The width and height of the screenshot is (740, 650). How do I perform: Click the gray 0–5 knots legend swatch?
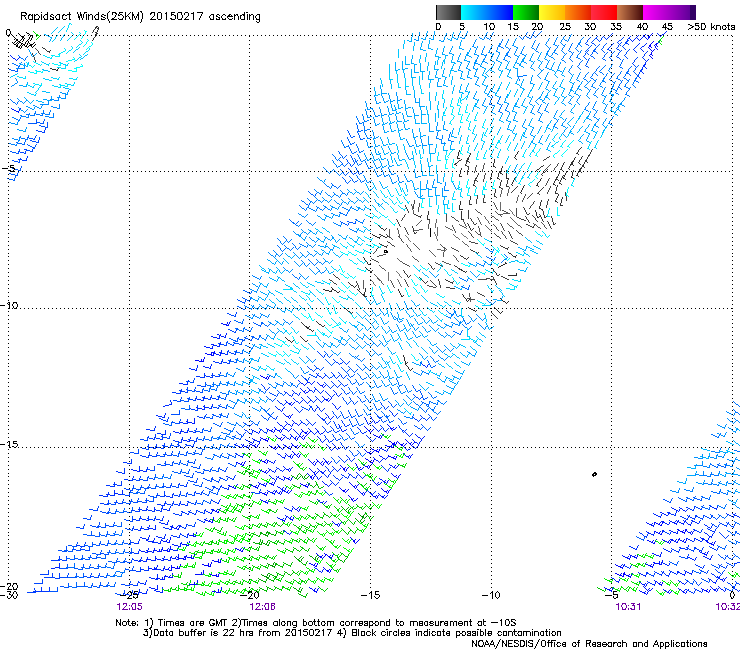click(448, 12)
